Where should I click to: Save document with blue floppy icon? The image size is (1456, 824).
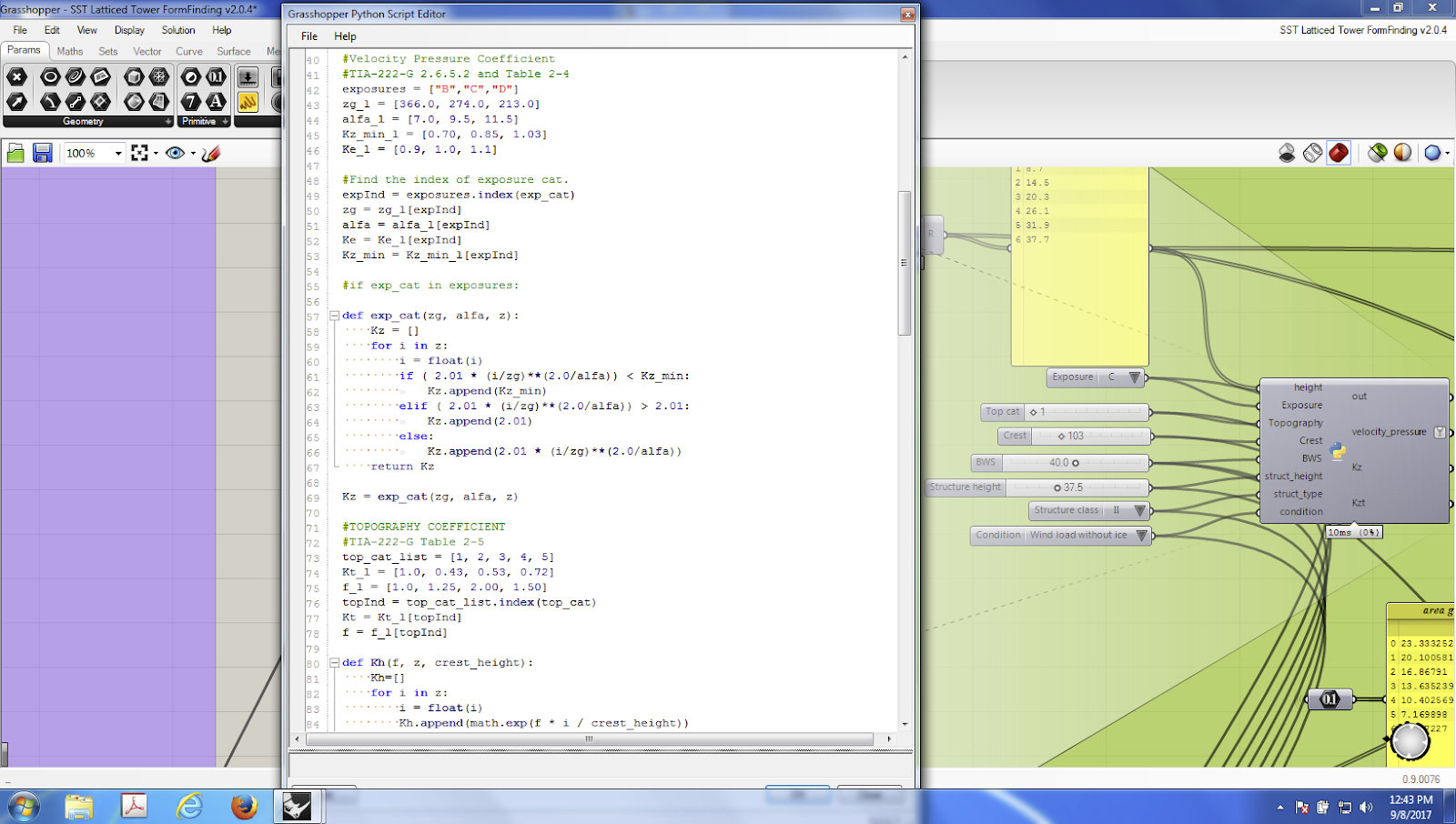pos(42,153)
